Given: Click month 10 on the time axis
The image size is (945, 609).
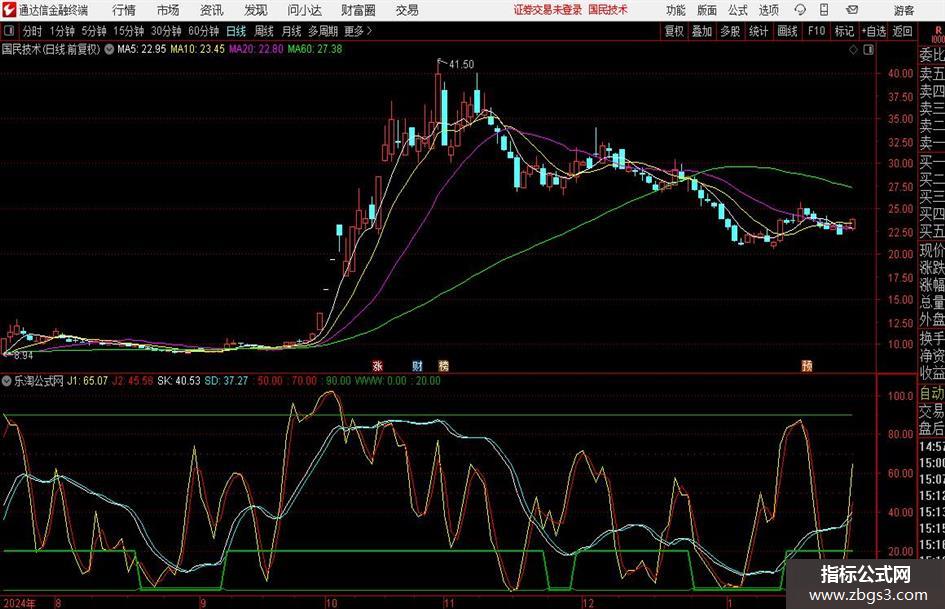Looking at the screenshot, I should [x=331, y=602].
